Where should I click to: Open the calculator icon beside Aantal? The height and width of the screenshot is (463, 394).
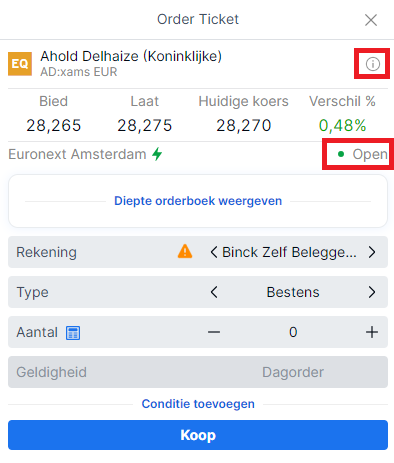point(73,333)
